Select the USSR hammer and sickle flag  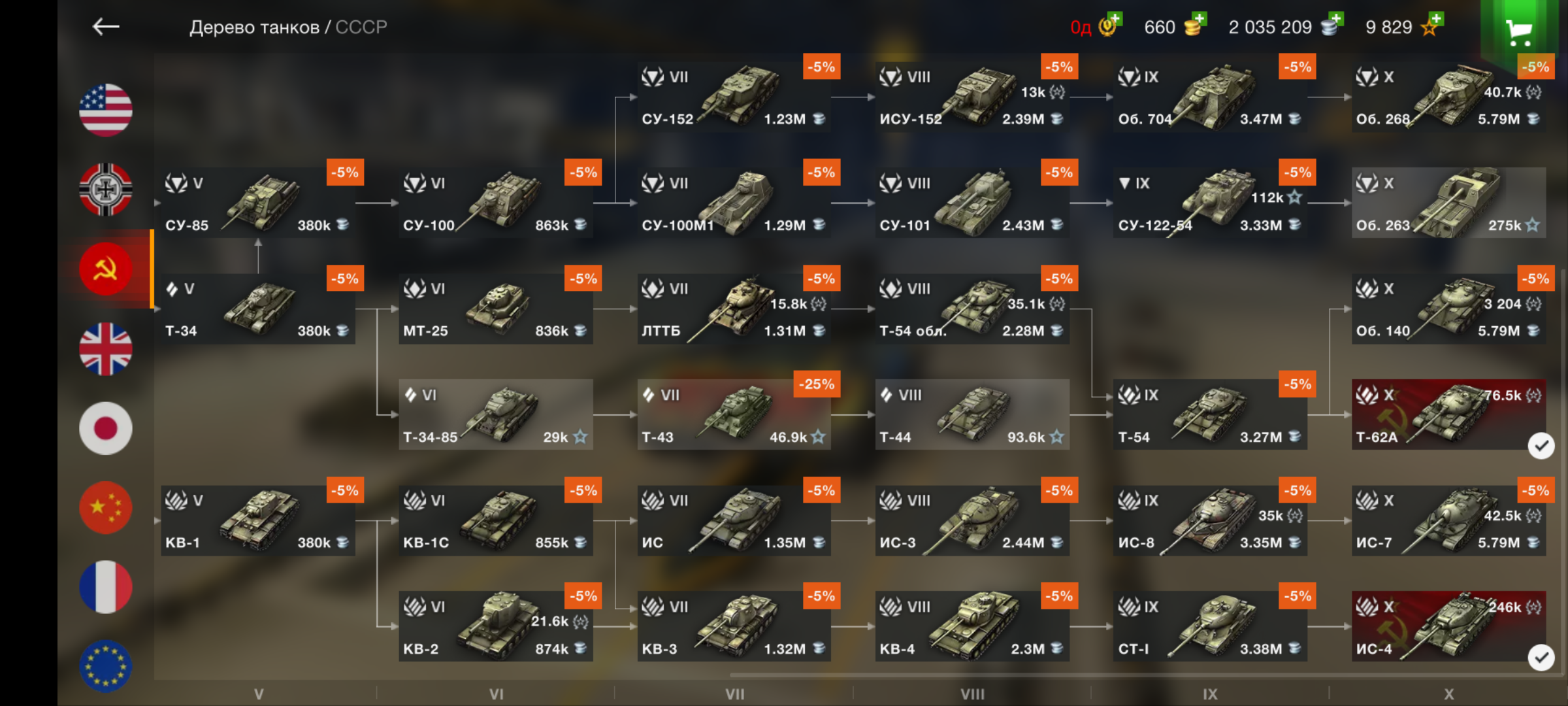pyautogui.click(x=106, y=269)
